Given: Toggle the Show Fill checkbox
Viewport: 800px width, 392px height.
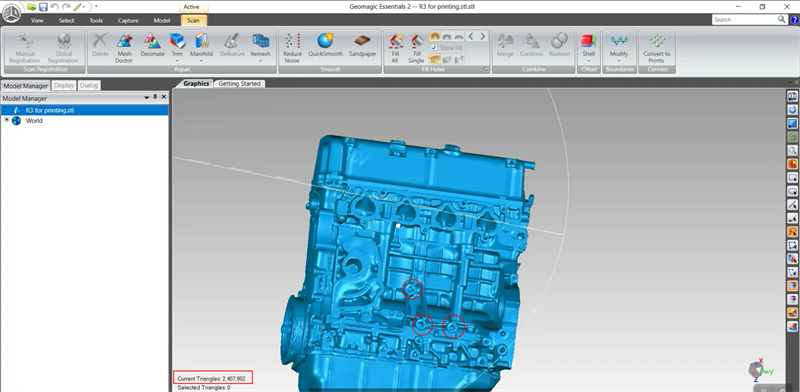Looking at the screenshot, I should pyautogui.click(x=434, y=47).
